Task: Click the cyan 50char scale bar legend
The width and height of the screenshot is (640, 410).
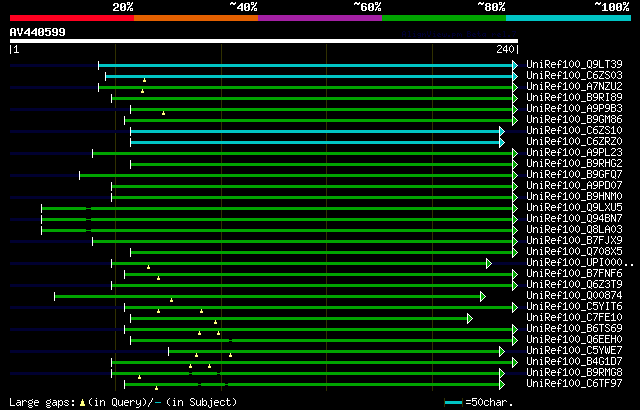Action: click(x=453, y=403)
